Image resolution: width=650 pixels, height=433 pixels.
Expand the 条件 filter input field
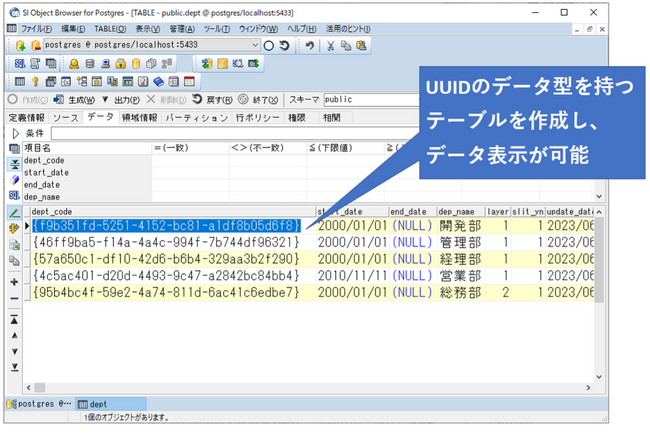click(x=236, y=133)
